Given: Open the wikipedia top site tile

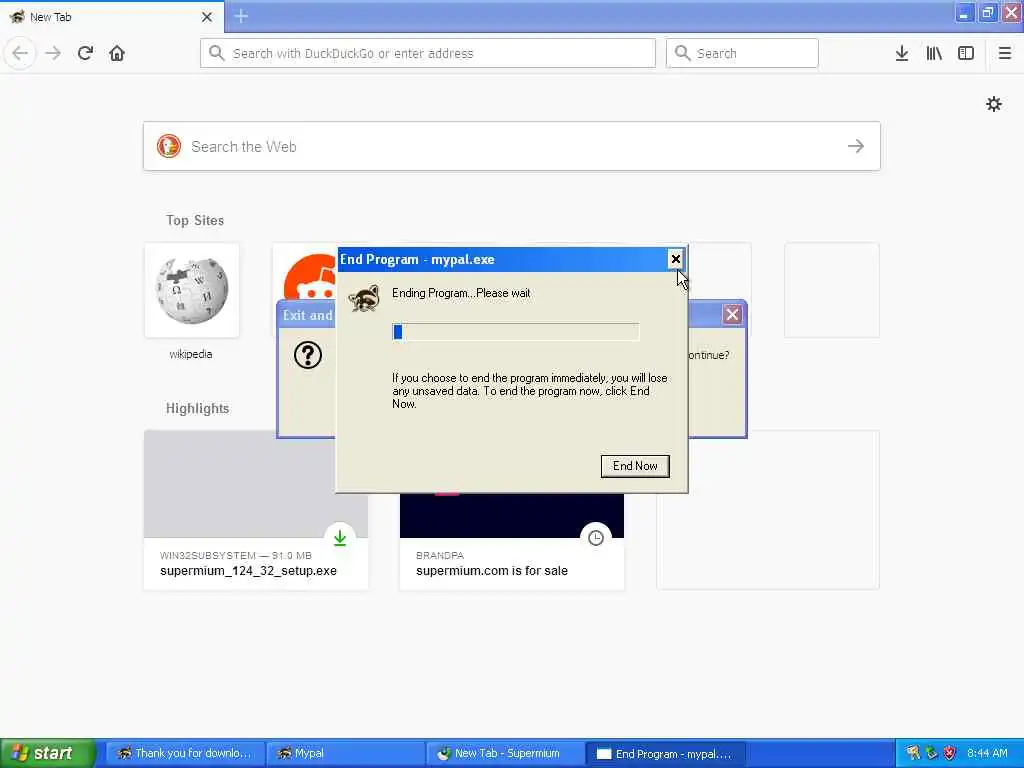Looking at the screenshot, I should tap(191, 291).
